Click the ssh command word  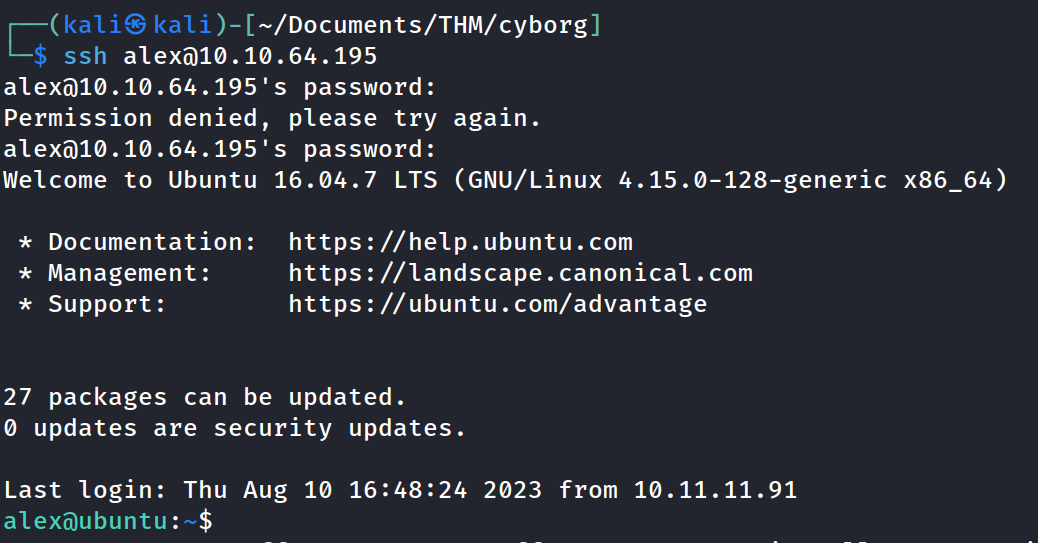pos(85,55)
